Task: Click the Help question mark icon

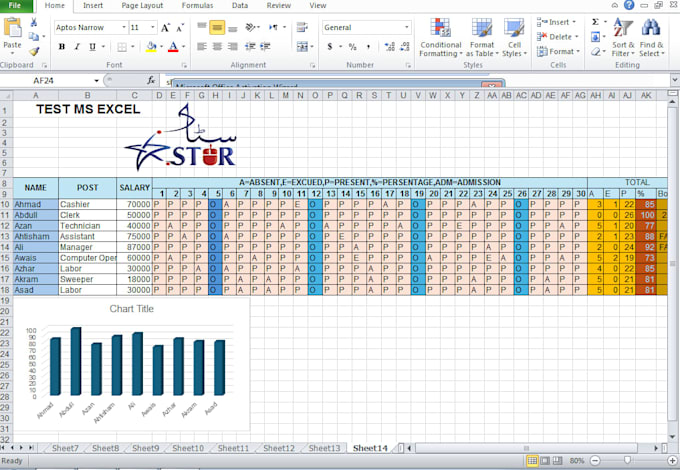Action: click(x=629, y=5)
